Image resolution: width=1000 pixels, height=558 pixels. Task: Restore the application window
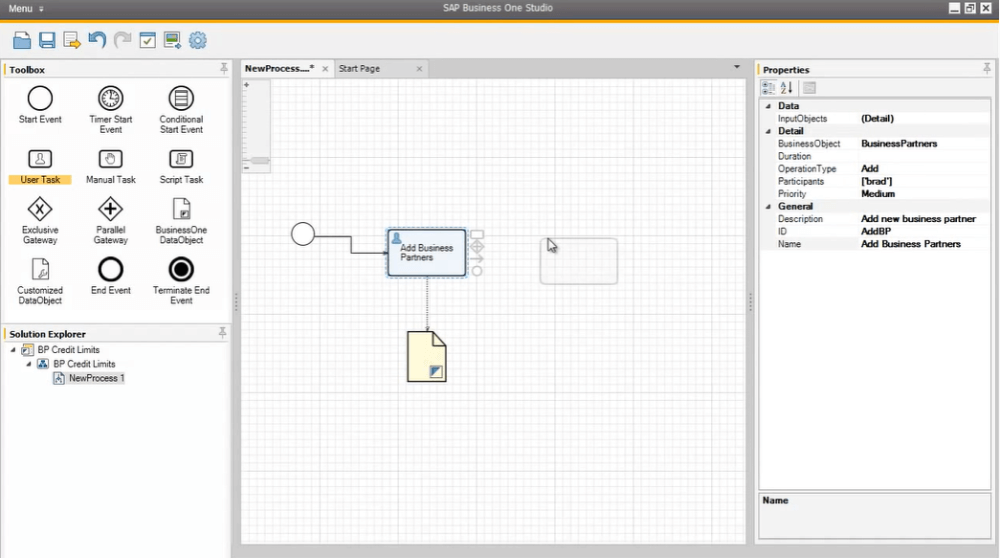(970, 8)
